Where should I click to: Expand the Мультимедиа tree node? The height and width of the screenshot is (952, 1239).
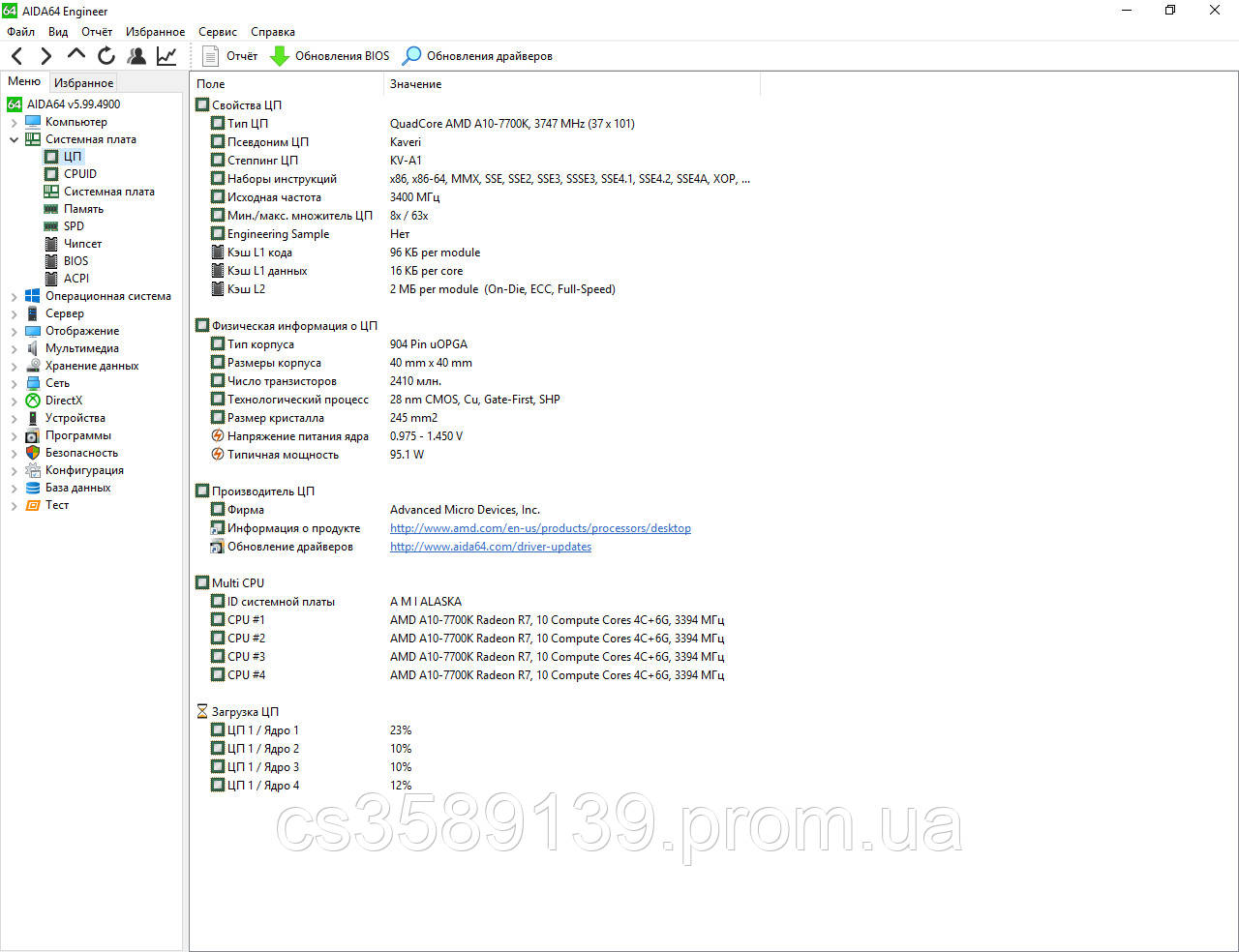click(14, 349)
